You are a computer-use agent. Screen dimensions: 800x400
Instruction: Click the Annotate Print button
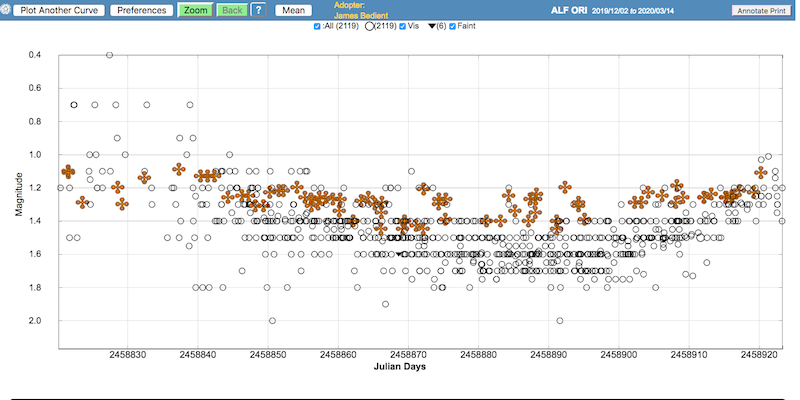coord(762,10)
